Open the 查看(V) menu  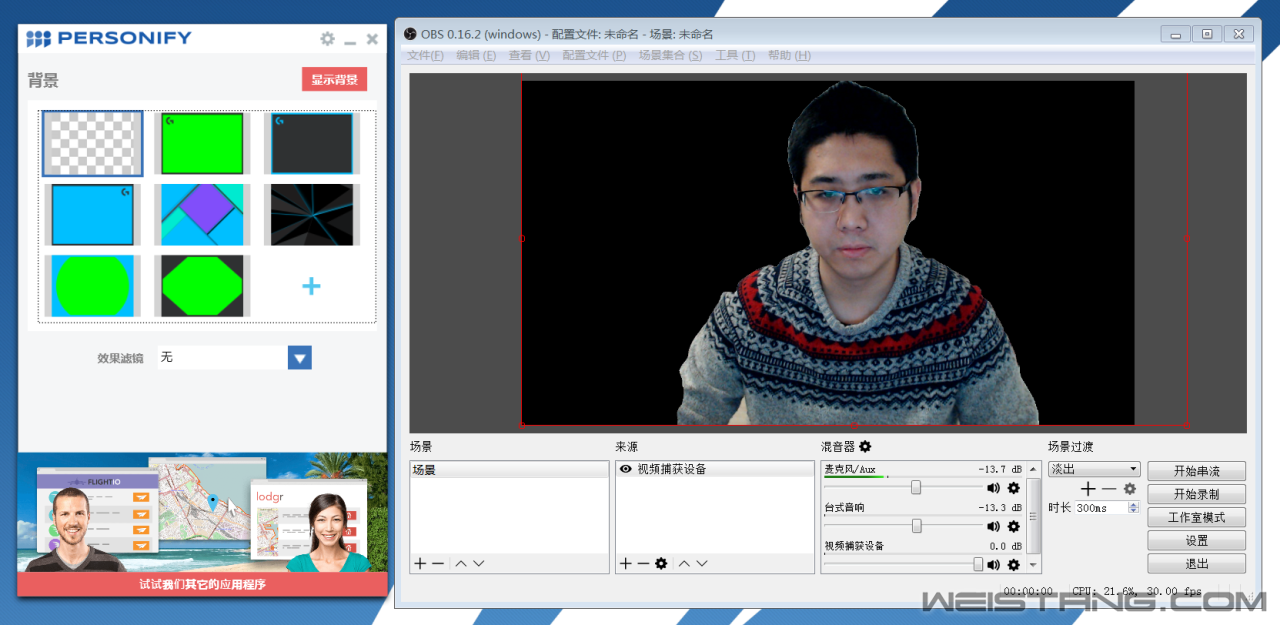pos(529,56)
